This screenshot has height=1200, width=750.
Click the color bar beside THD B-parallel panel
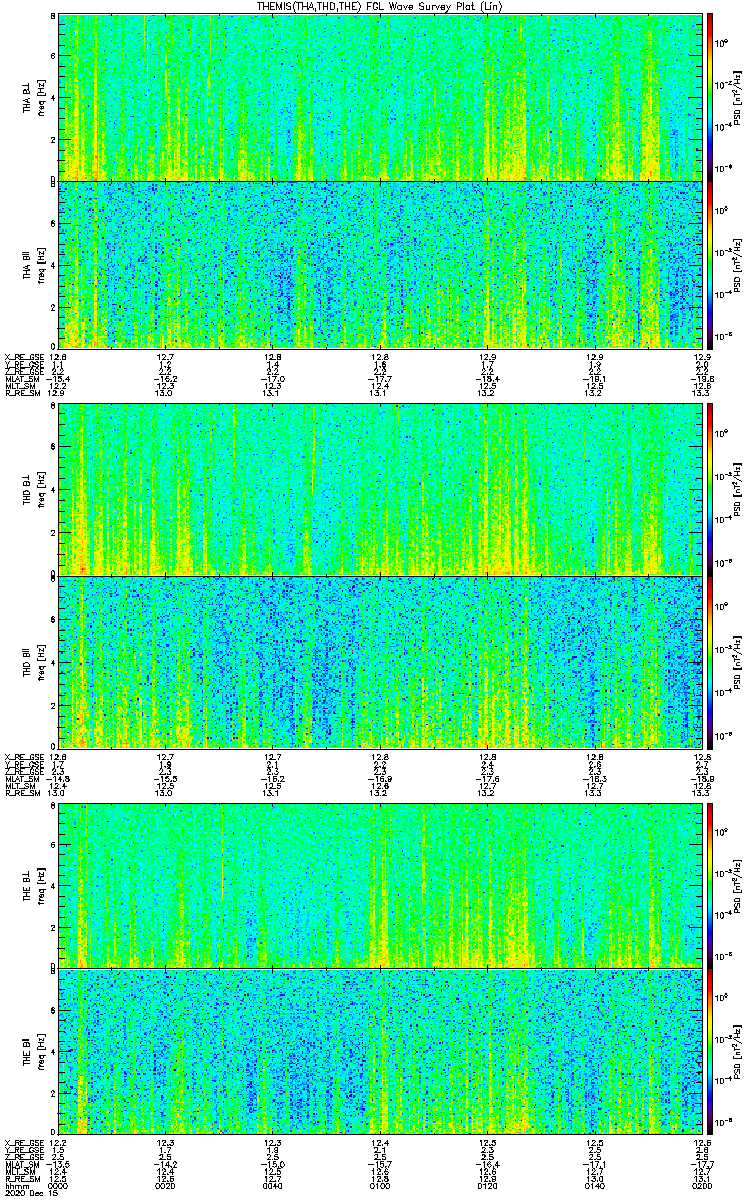[711, 662]
